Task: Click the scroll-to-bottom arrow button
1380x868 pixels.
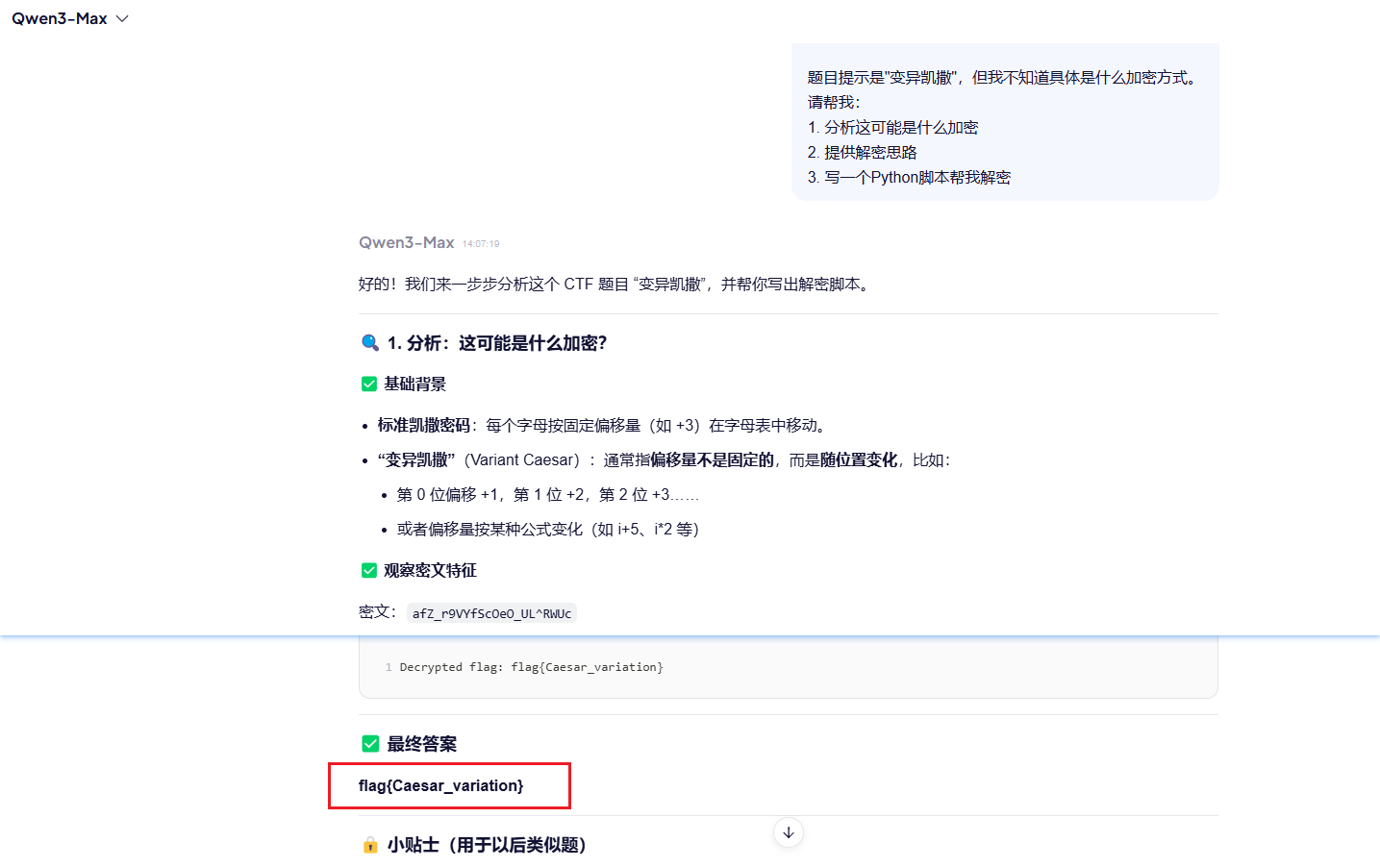Action: point(789,832)
